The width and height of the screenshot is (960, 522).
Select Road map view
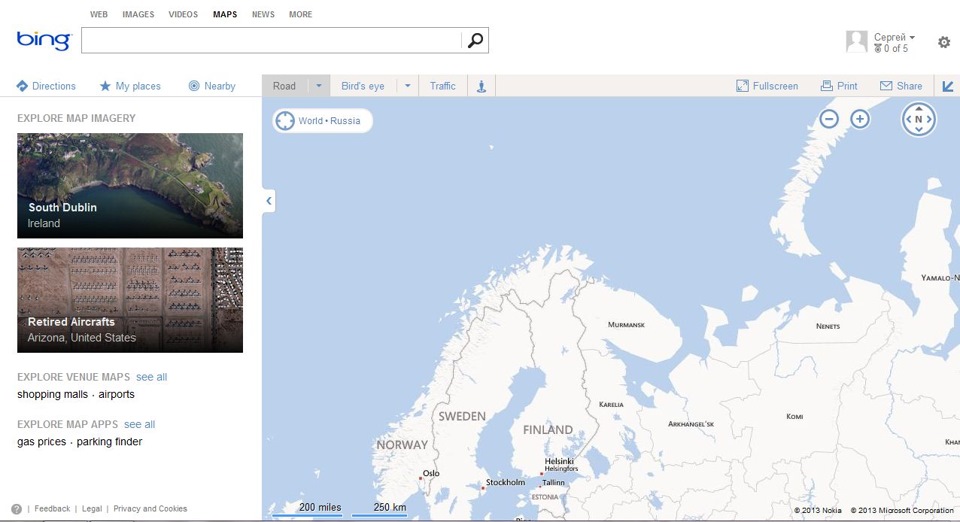tap(285, 86)
